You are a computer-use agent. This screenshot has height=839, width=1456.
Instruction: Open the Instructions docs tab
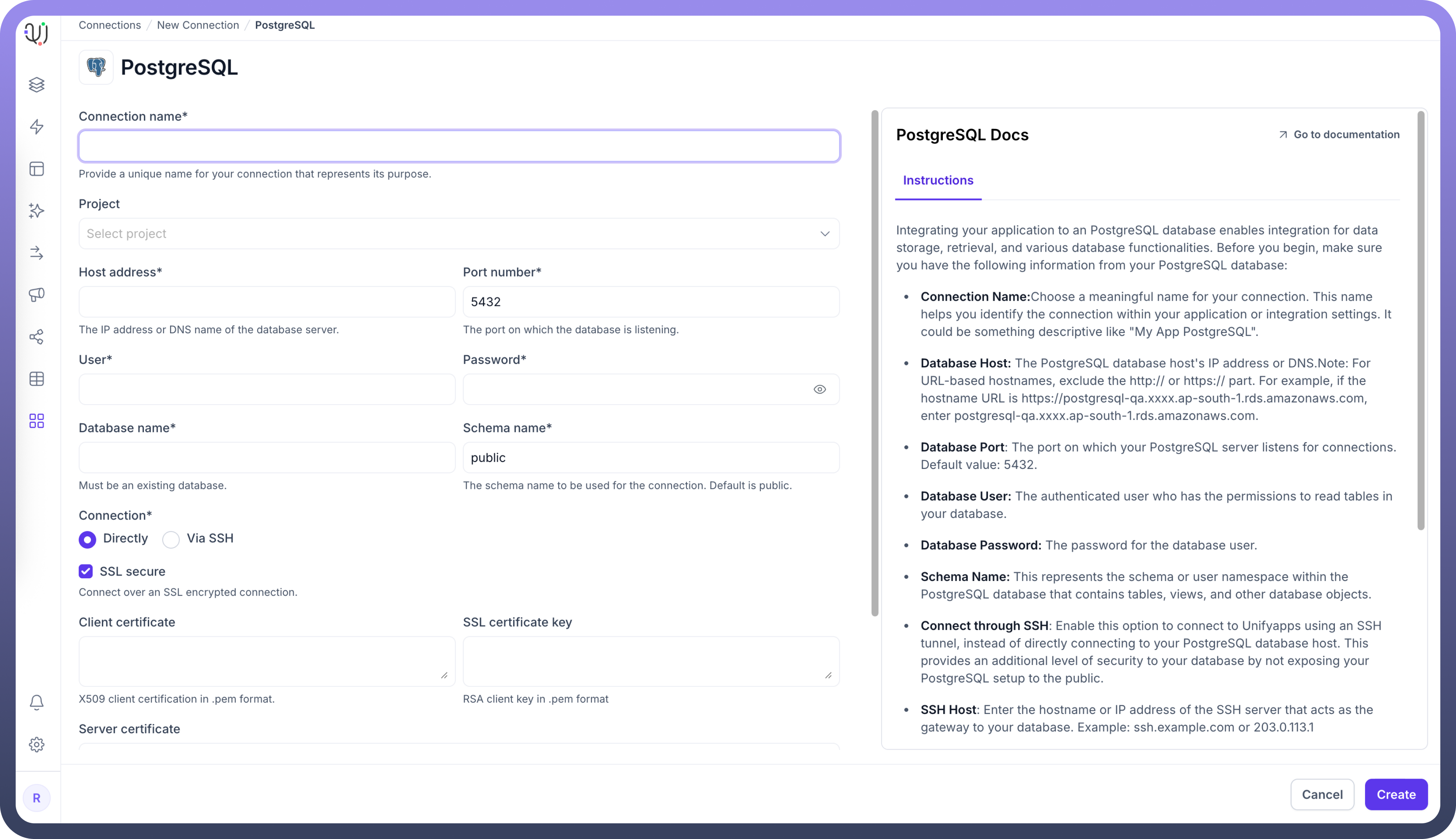(x=937, y=180)
